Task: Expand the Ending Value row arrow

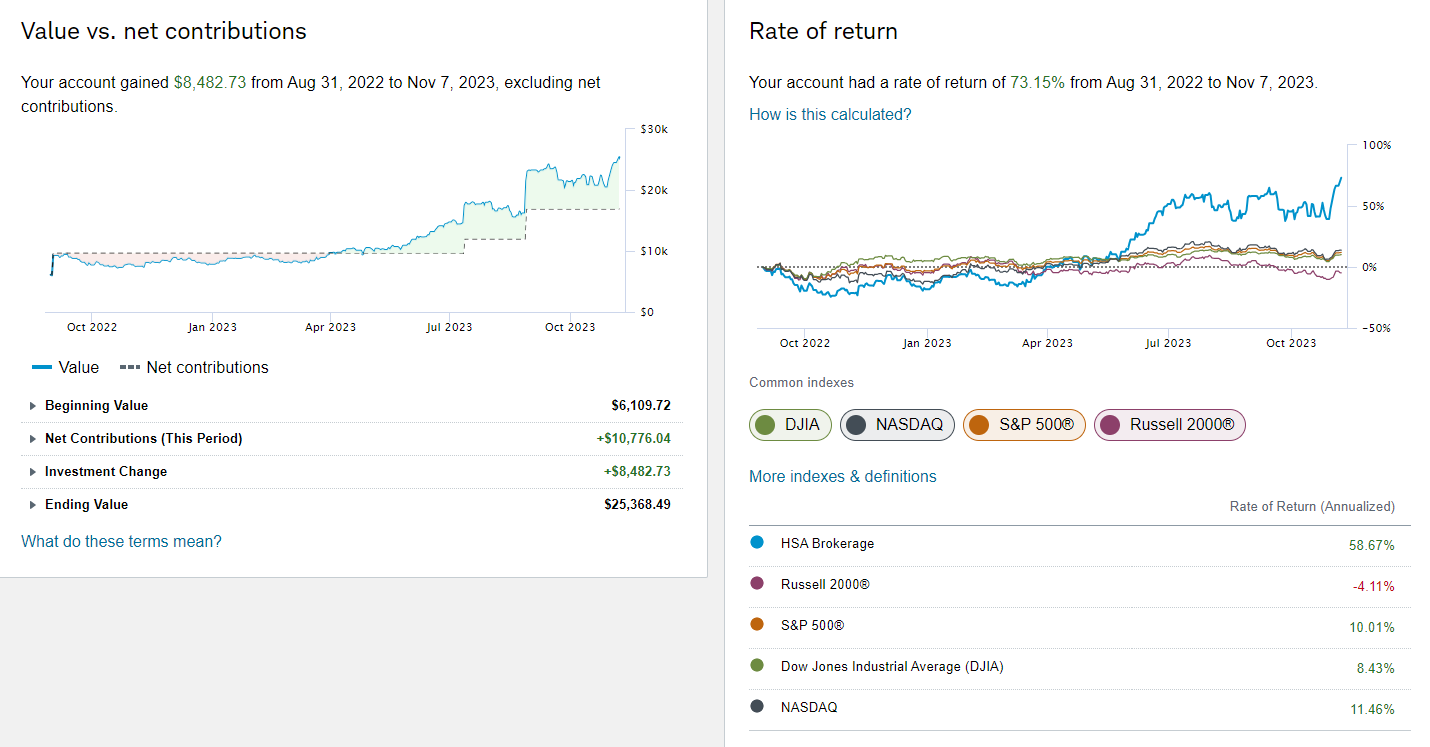Action: click(x=34, y=505)
